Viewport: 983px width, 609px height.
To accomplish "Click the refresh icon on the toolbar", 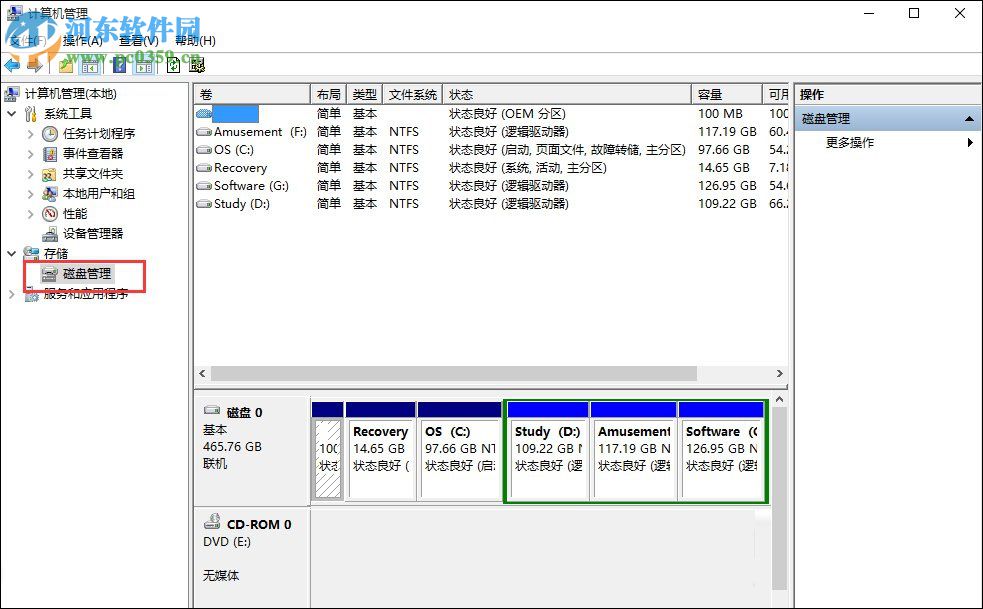I will pos(173,64).
